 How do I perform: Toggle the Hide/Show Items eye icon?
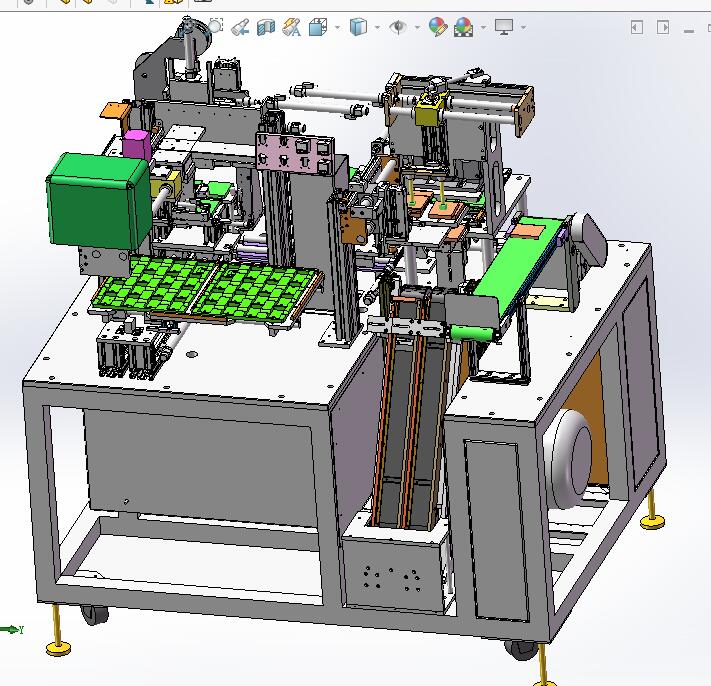[x=398, y=27]
